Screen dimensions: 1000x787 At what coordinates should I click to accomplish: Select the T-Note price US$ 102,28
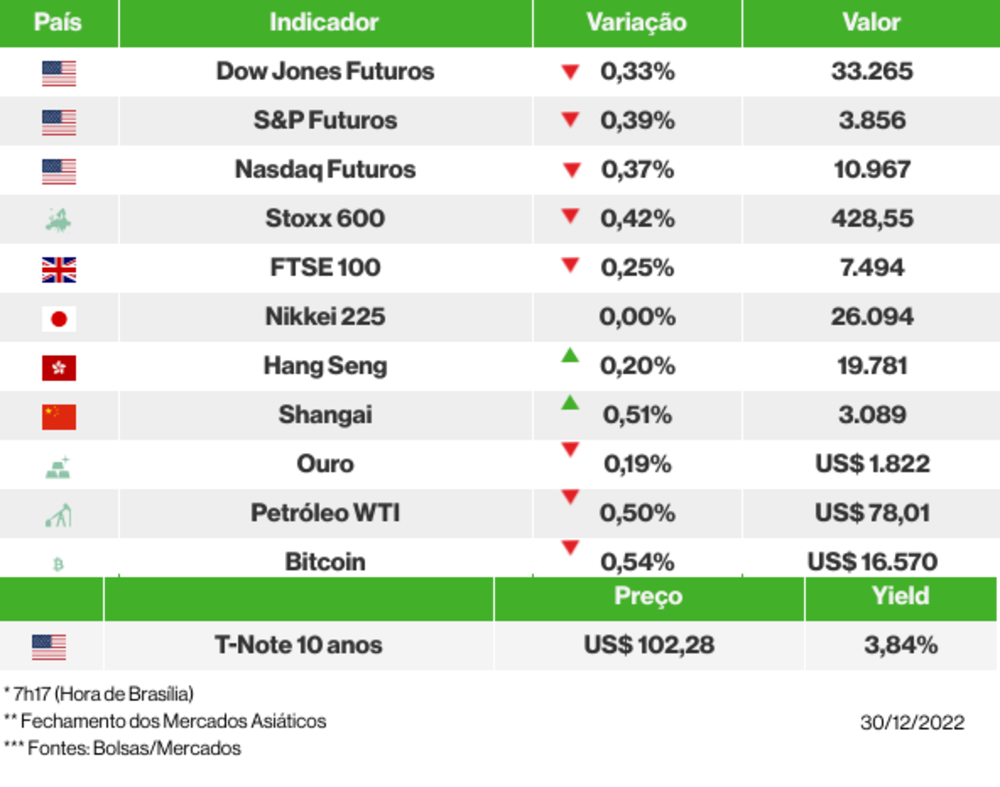click(649, 645)
